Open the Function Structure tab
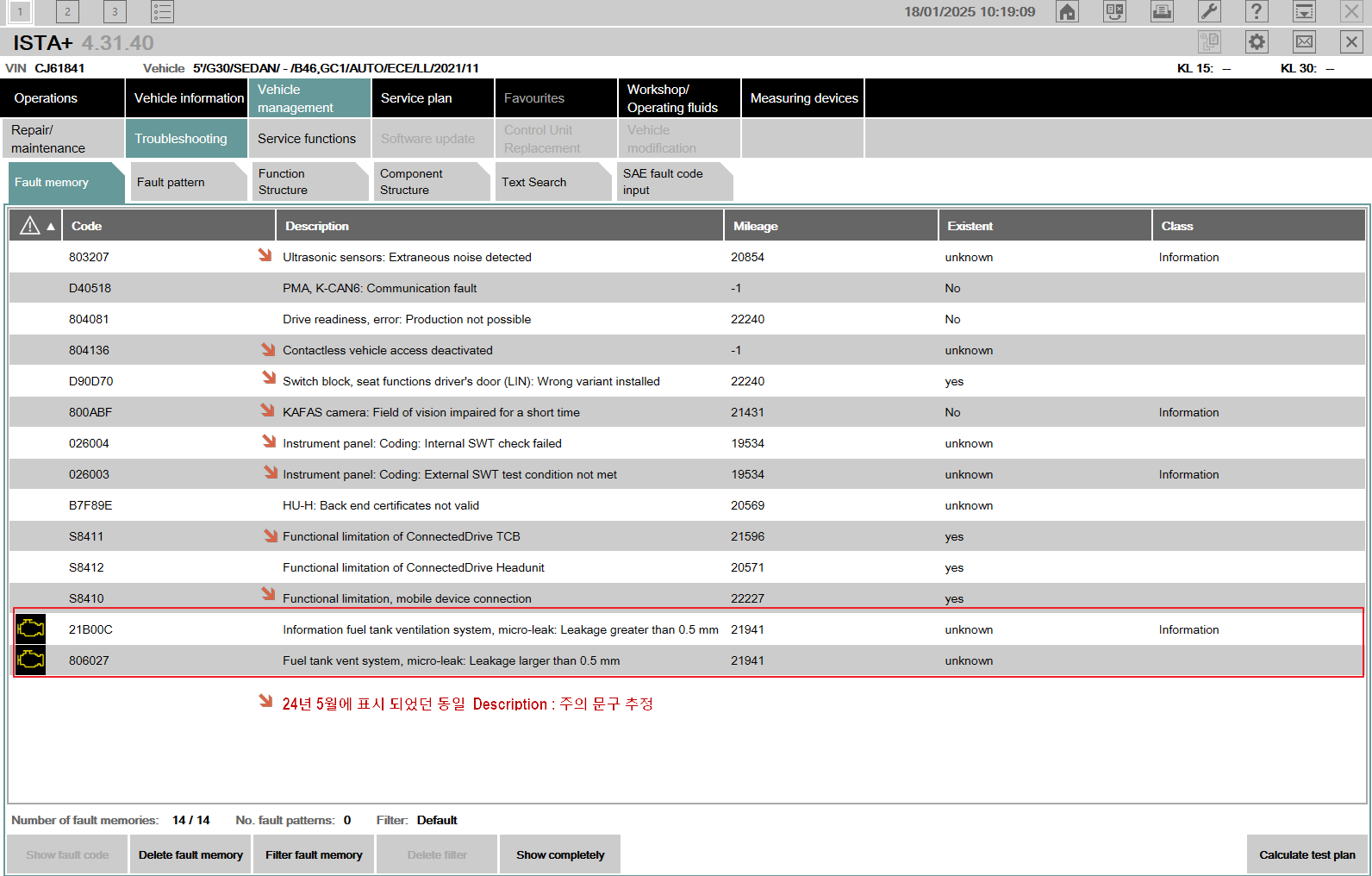 (310, 182)
